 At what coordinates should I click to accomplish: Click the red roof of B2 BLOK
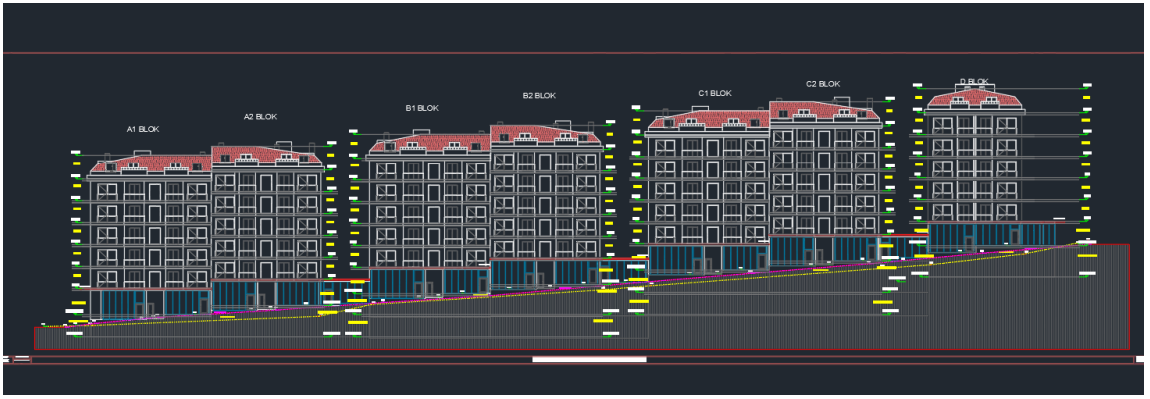[x=546, y=134]
